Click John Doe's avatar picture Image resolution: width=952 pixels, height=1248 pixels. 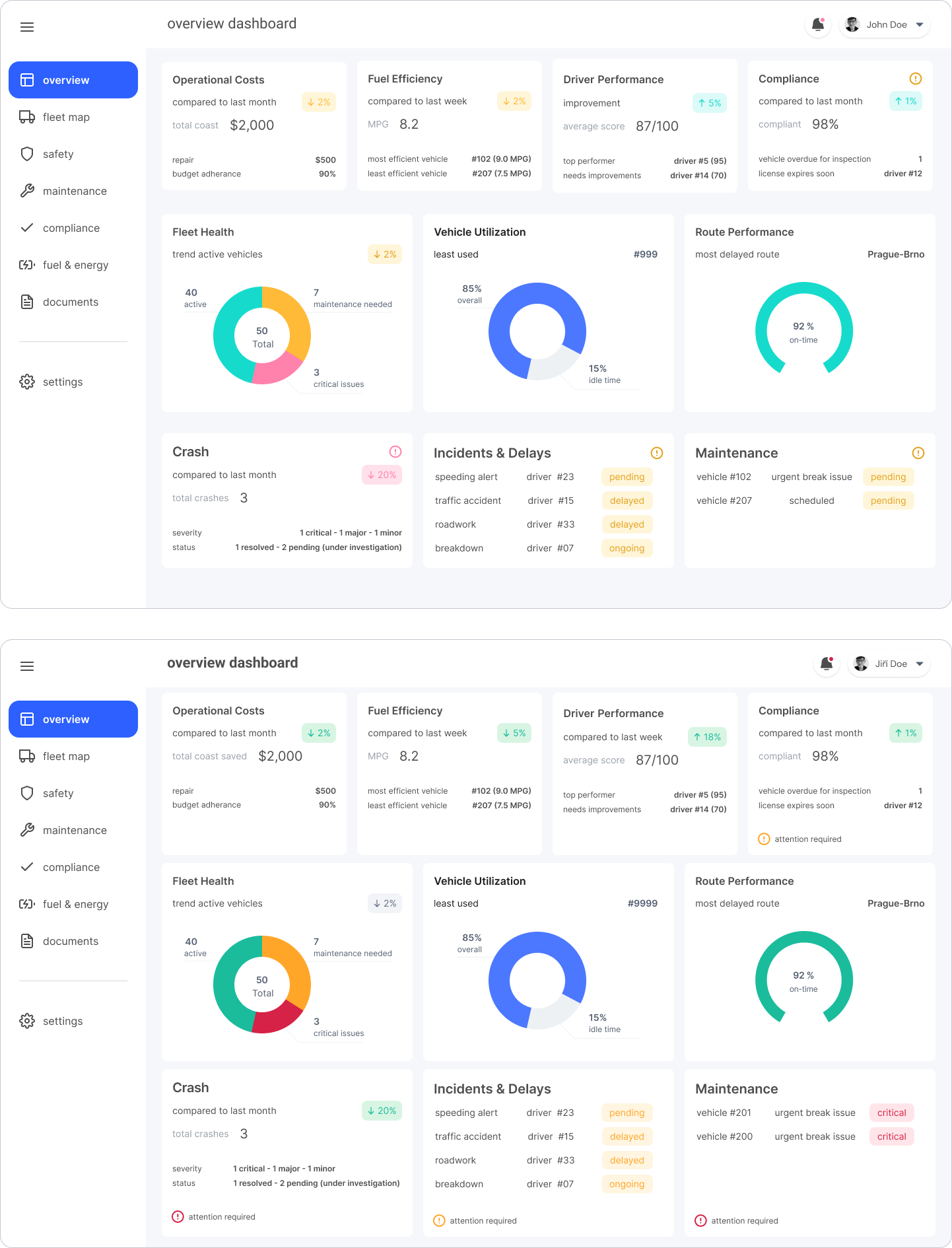(x=852, y=25)
